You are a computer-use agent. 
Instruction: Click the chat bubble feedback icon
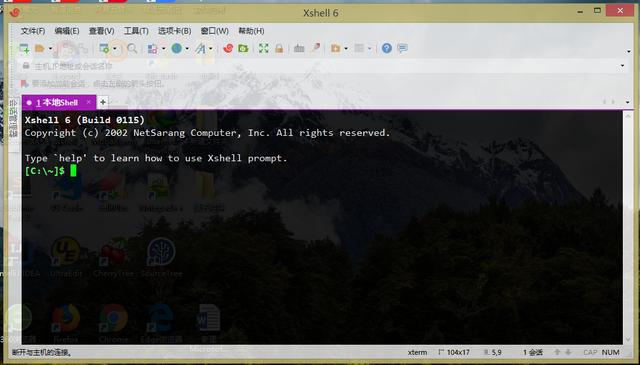pyautogui.click(x=402, y=49)
